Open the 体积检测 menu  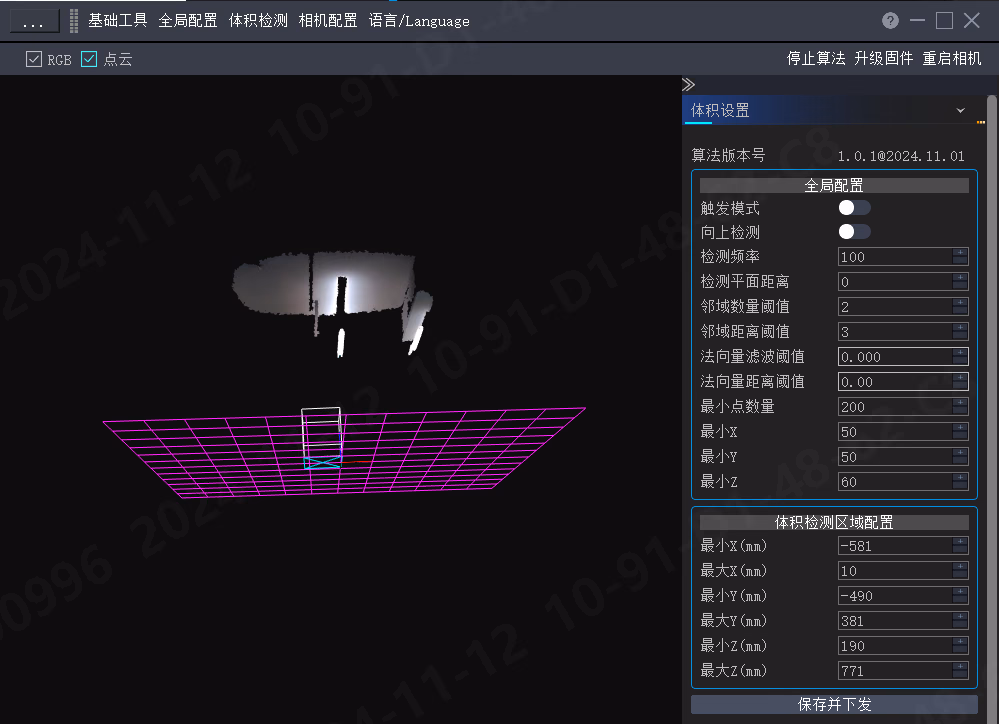(x=258, y=20)
